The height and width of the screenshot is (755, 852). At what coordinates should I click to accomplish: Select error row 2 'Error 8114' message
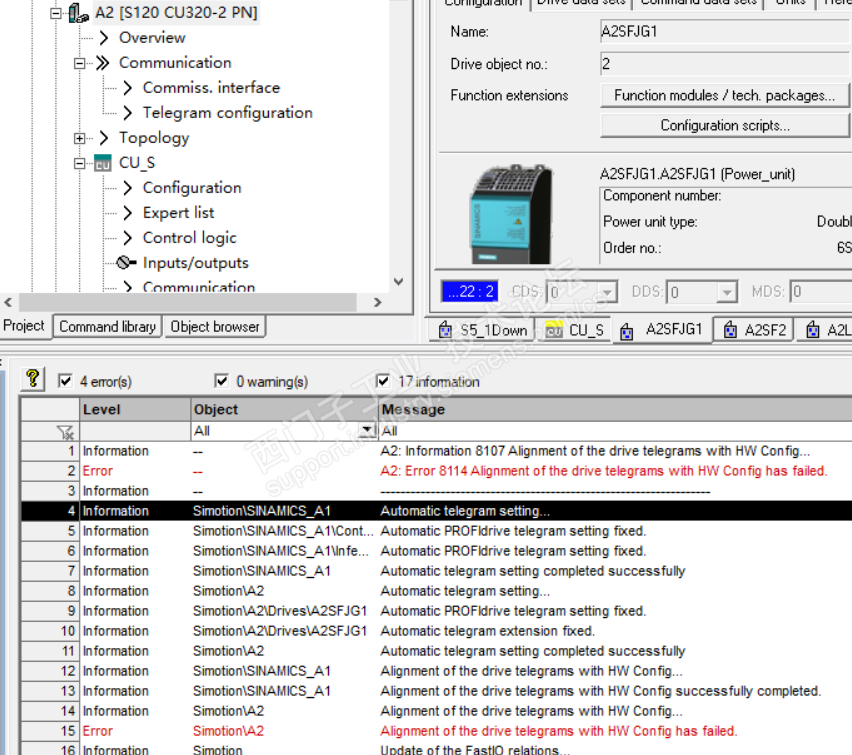point(604,471)
